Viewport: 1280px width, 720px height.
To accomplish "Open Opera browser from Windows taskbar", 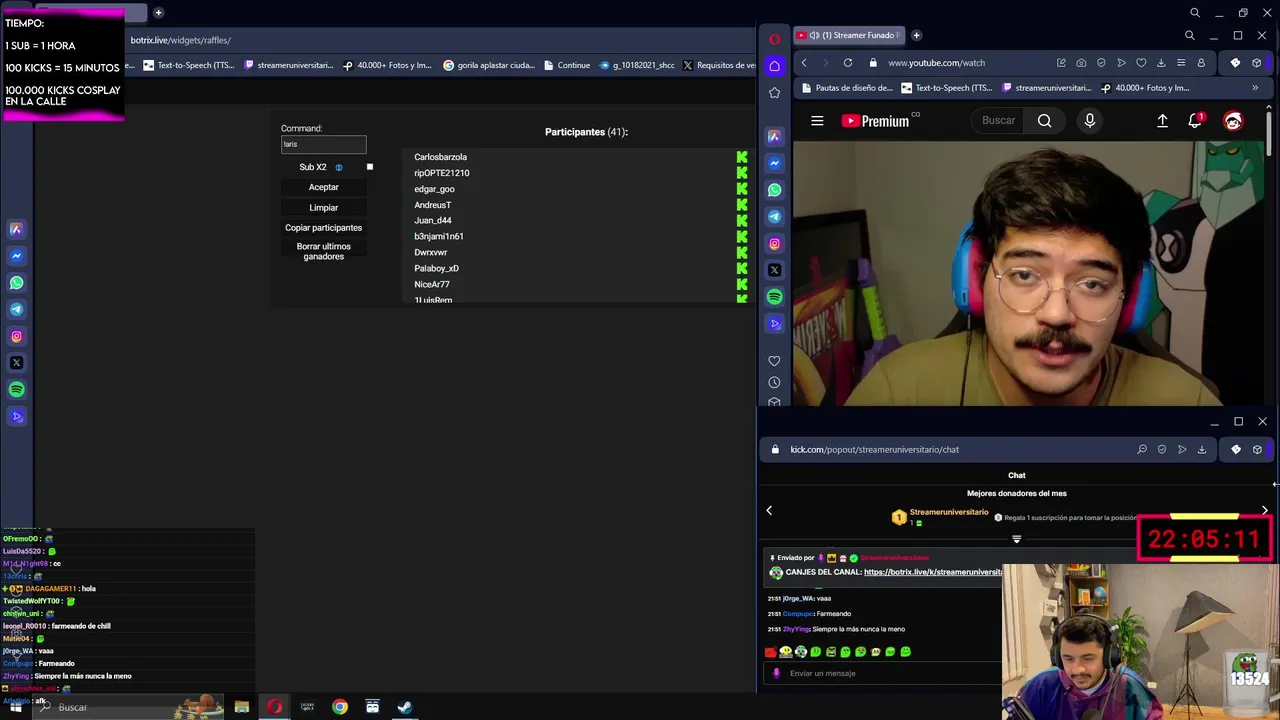I will 274,707.
